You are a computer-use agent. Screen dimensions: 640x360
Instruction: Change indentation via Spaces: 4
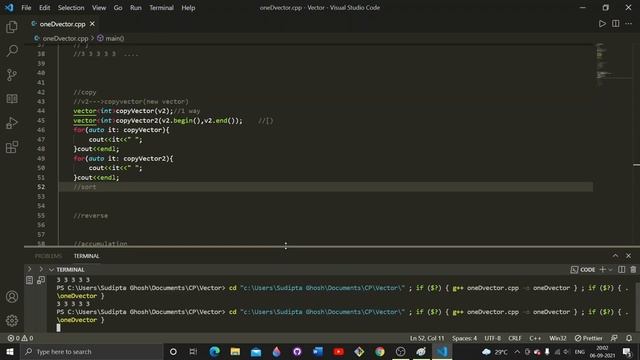pyautogui.click(x=464, y=338)
